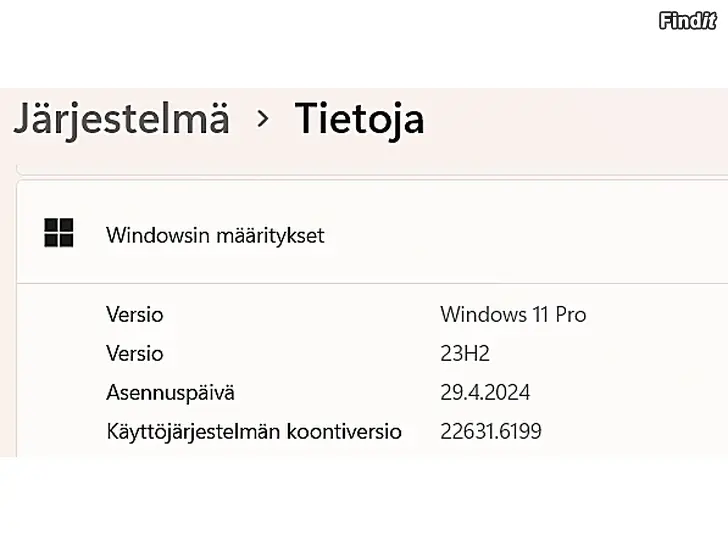The width and height of the screenshot is (728, 546).
Task: Select the Versio label beside 23H2
Action: point(134,353)
